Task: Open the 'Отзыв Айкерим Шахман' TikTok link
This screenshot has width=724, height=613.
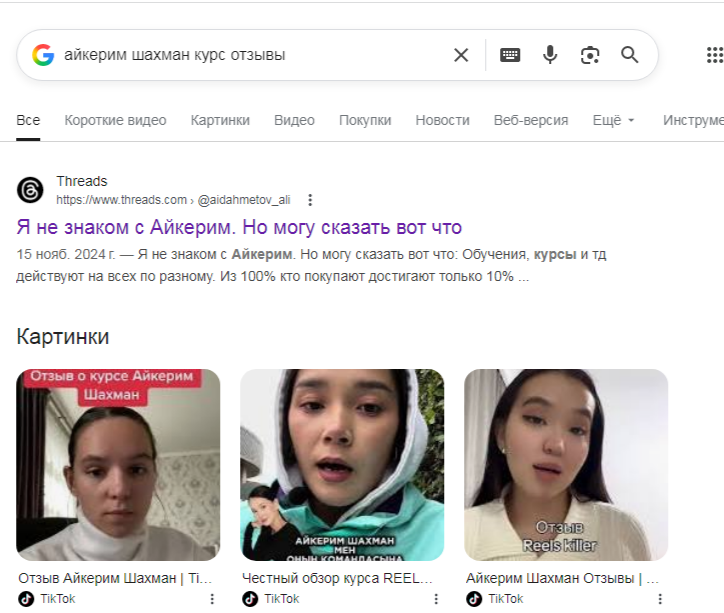Action: click(115, 578)
